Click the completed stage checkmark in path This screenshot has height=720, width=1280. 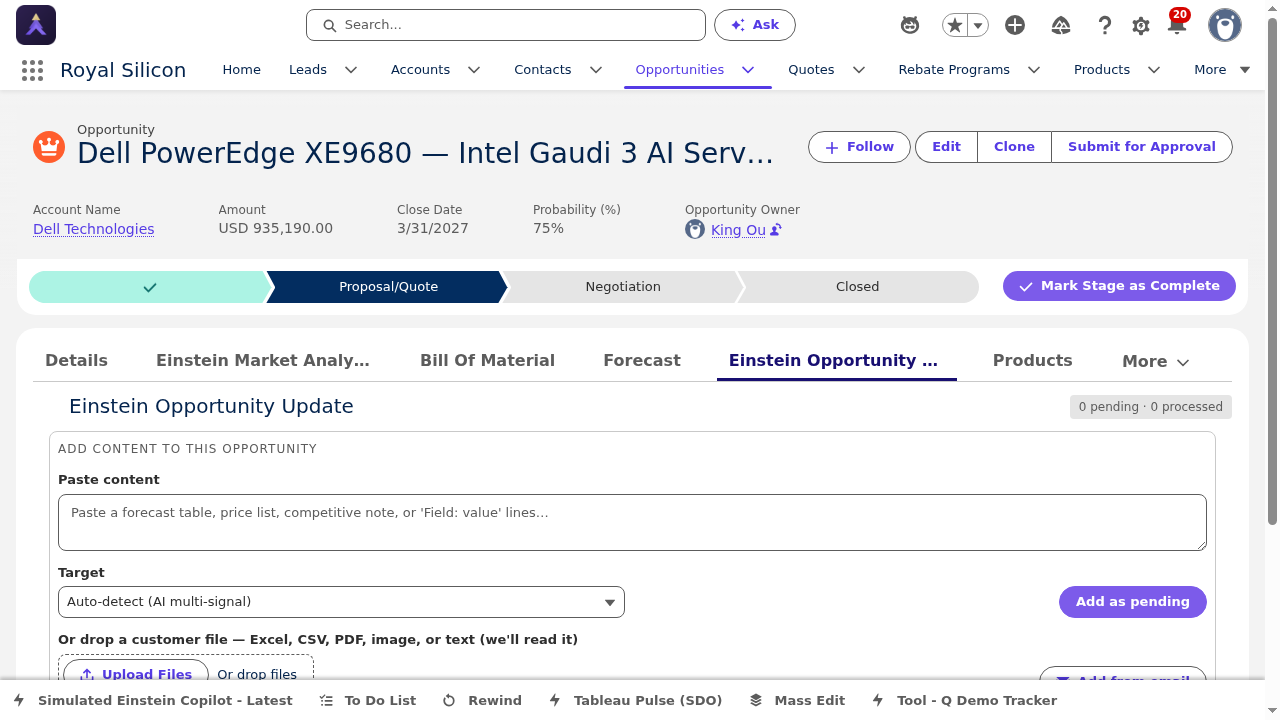(x=150, y=287)
